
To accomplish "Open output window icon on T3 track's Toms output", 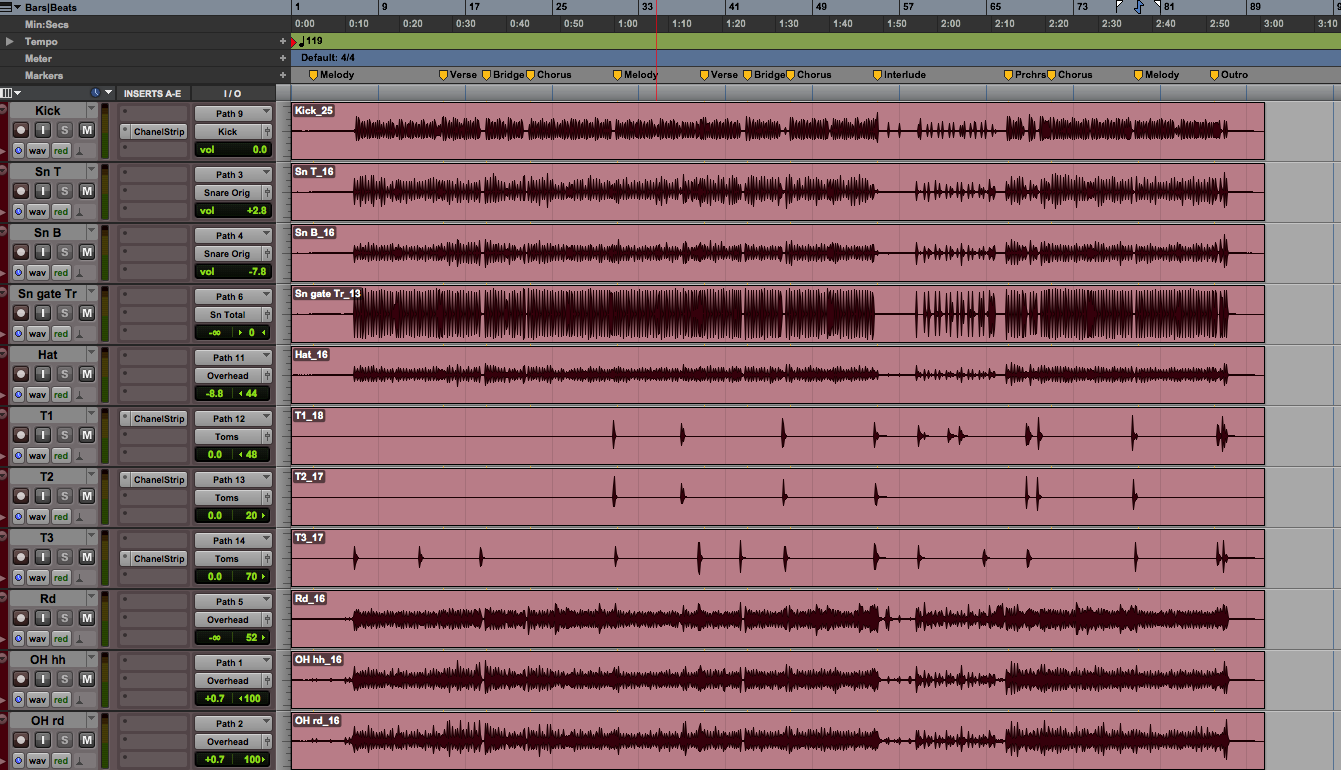I will click(267, 559).
